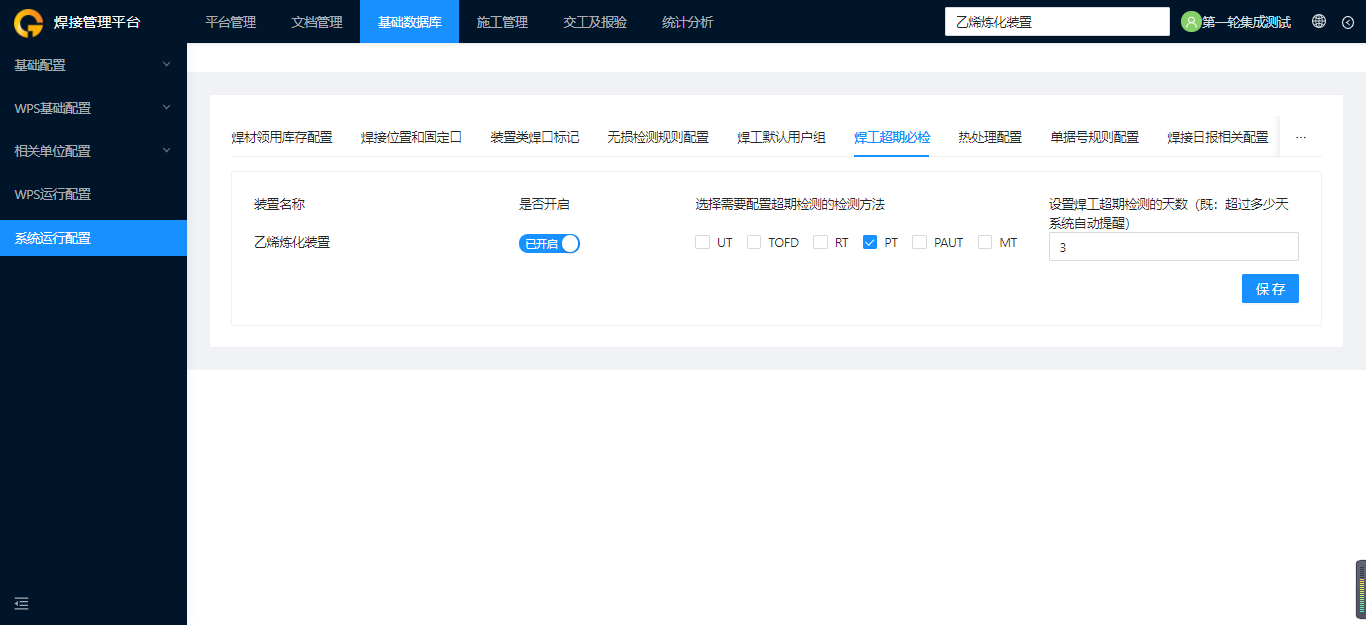Image resolution: width=1366 pixels, height=625 pixels.
Task: Check the MT detection method
Action: click(985, 242)
